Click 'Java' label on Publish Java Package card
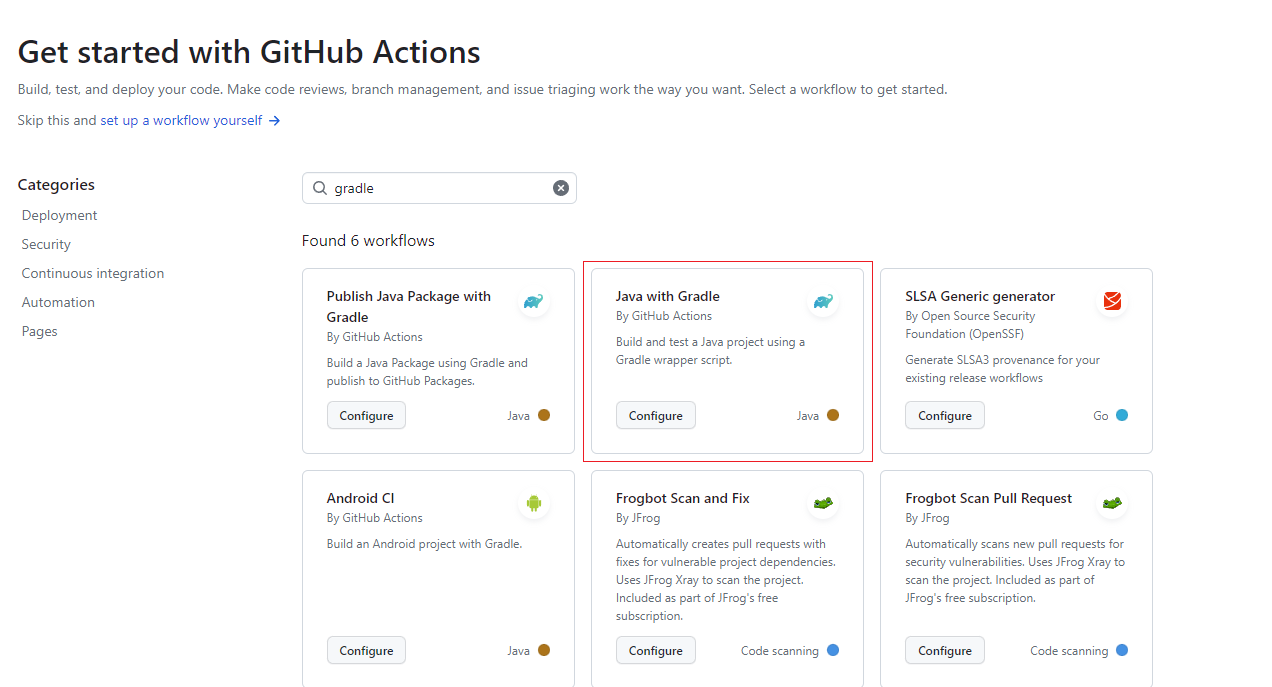This screenshot has height=687, width=1272. coord(518,415)
